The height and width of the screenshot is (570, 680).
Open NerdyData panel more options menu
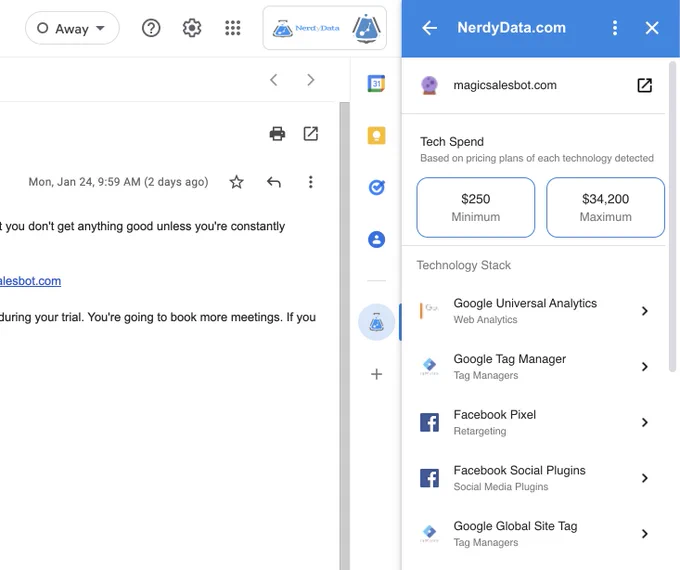coord(615,28)
